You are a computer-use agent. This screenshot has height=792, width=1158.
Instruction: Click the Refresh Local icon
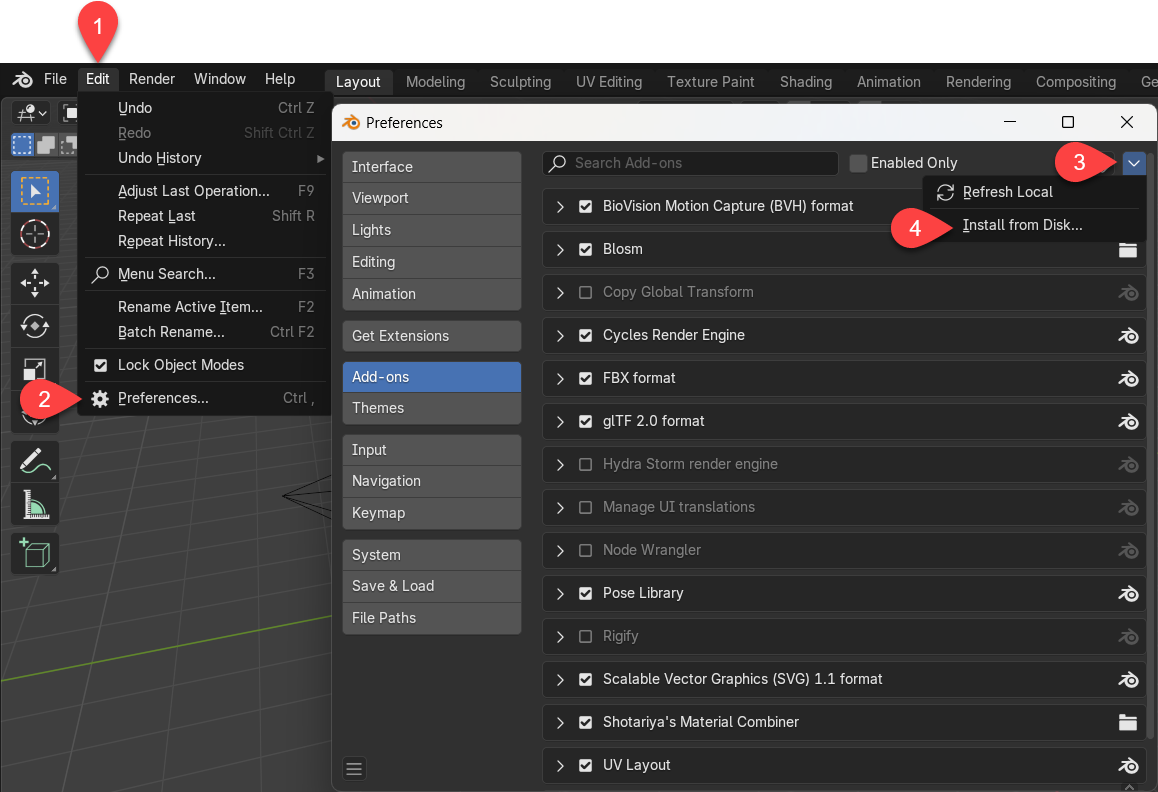pyautogui.click(x=945, y=192)
